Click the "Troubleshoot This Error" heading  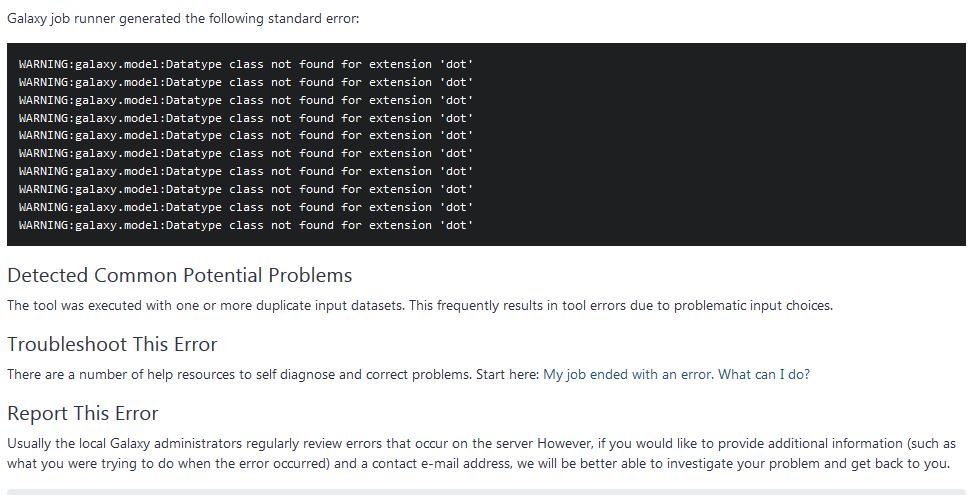113,345
